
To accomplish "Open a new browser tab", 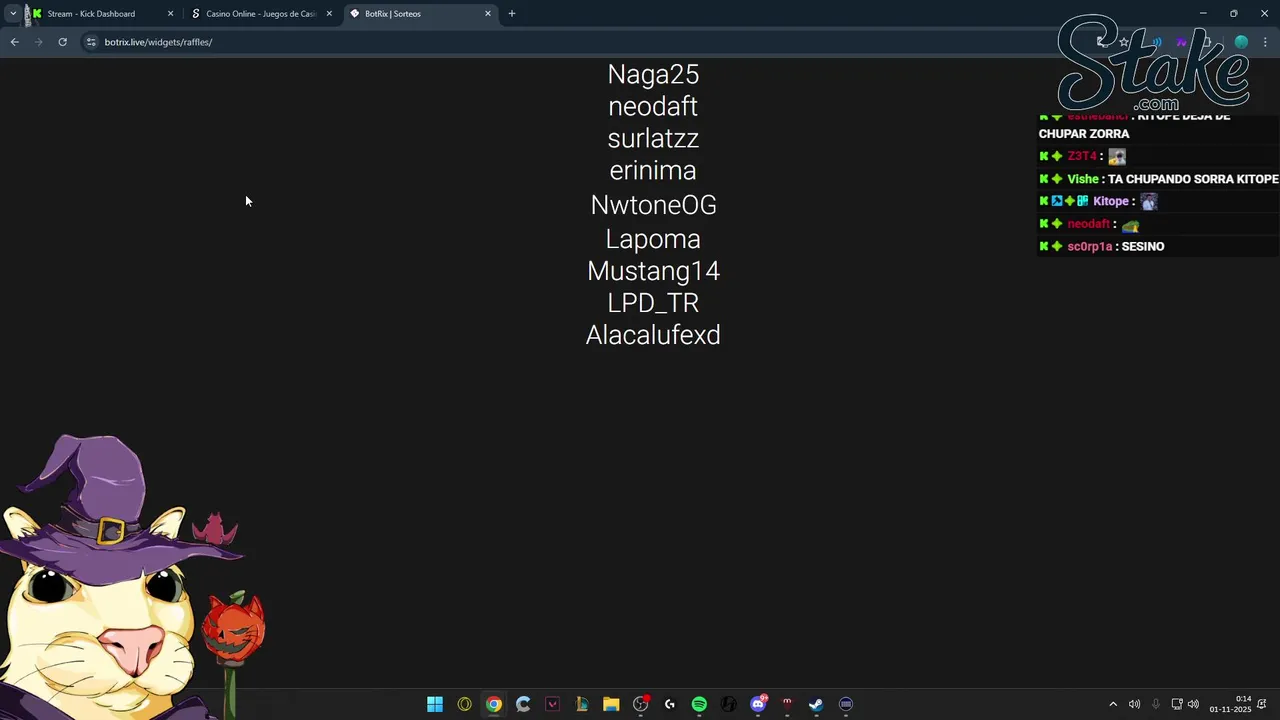I will click(x=512, y=14).
